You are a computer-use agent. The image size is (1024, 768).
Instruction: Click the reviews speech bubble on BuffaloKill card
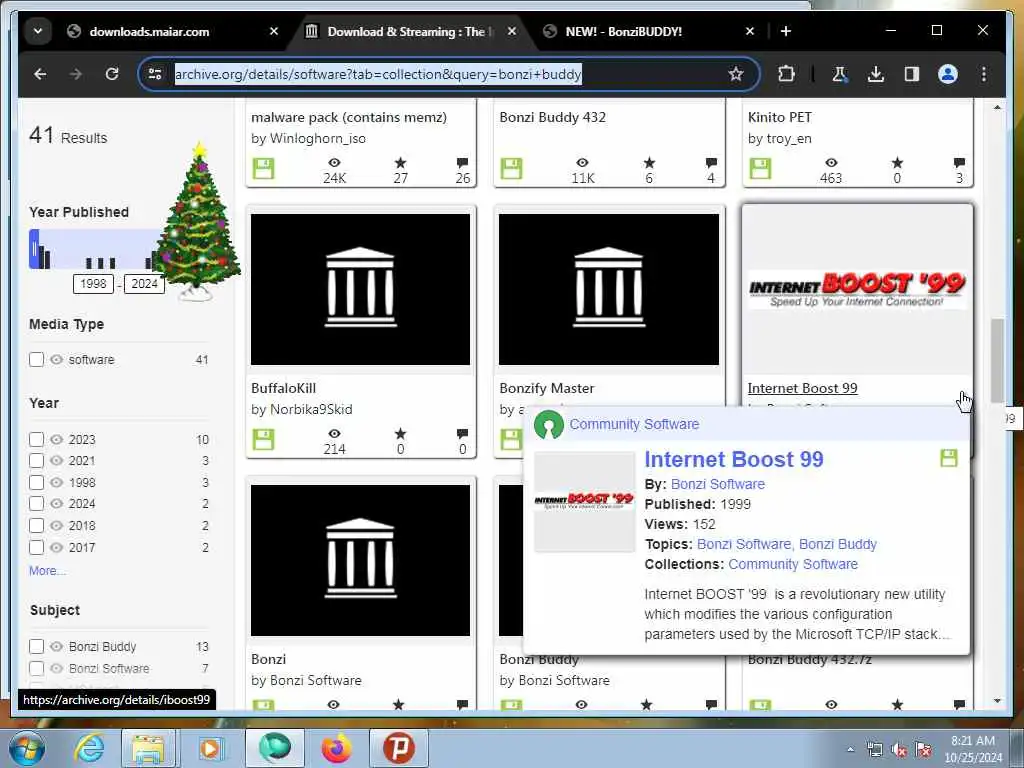(x=462, y=434)
